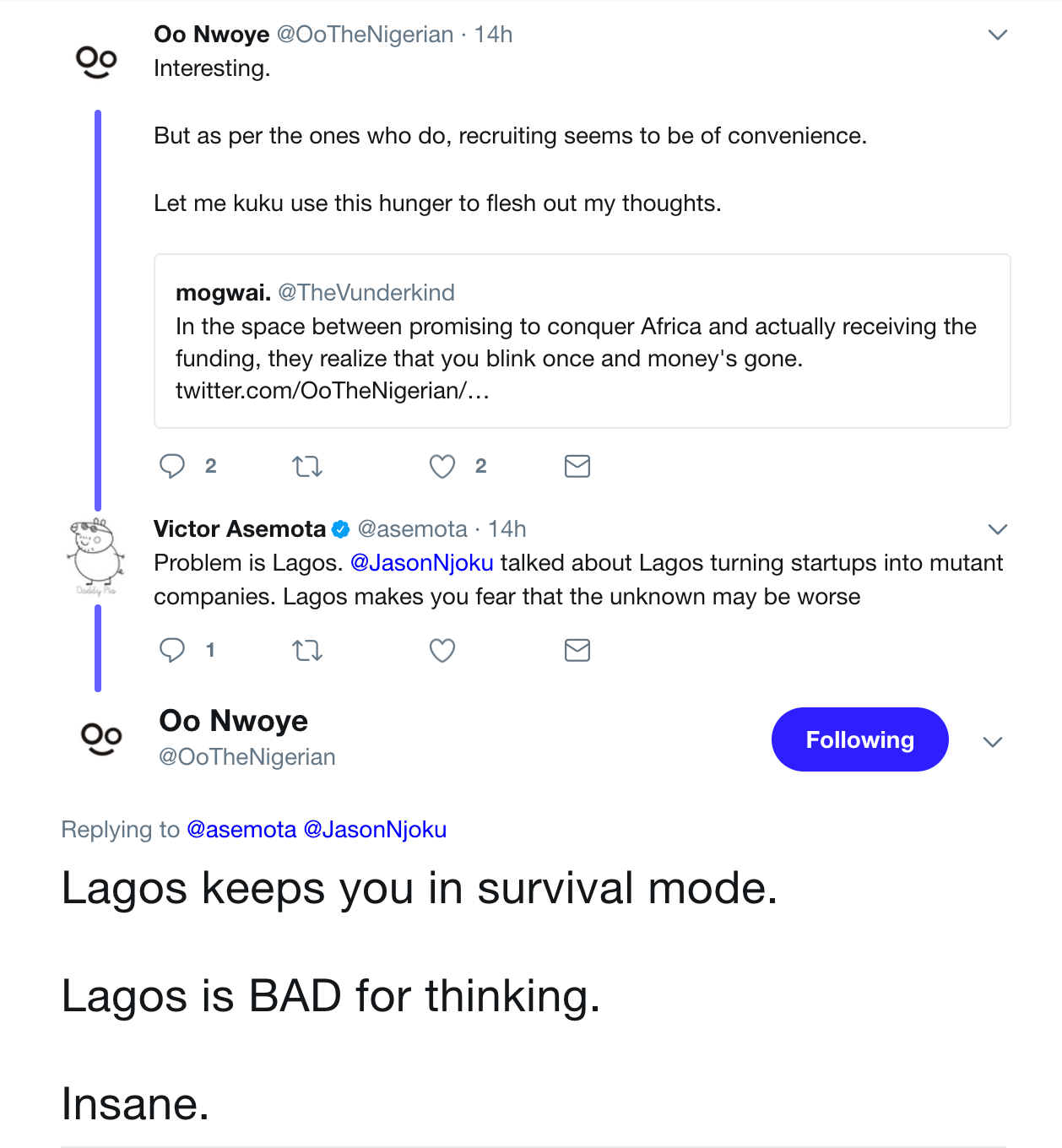Open the quoted mogwai. tweet card
This screenshot has height=1148, width=1062.
(582, 341)
